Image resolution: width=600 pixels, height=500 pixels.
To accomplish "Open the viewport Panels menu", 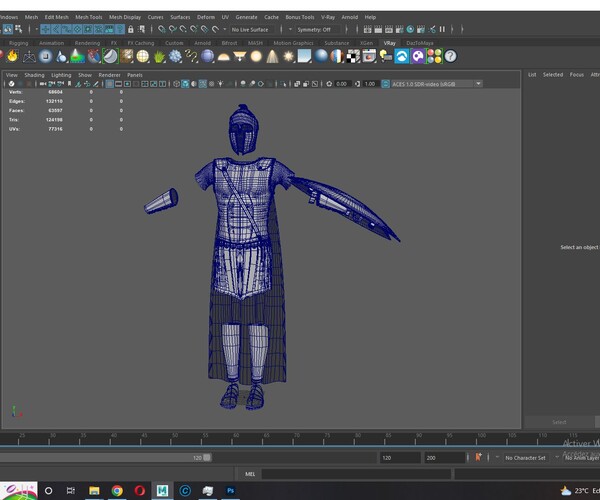I will pos(135,75).
